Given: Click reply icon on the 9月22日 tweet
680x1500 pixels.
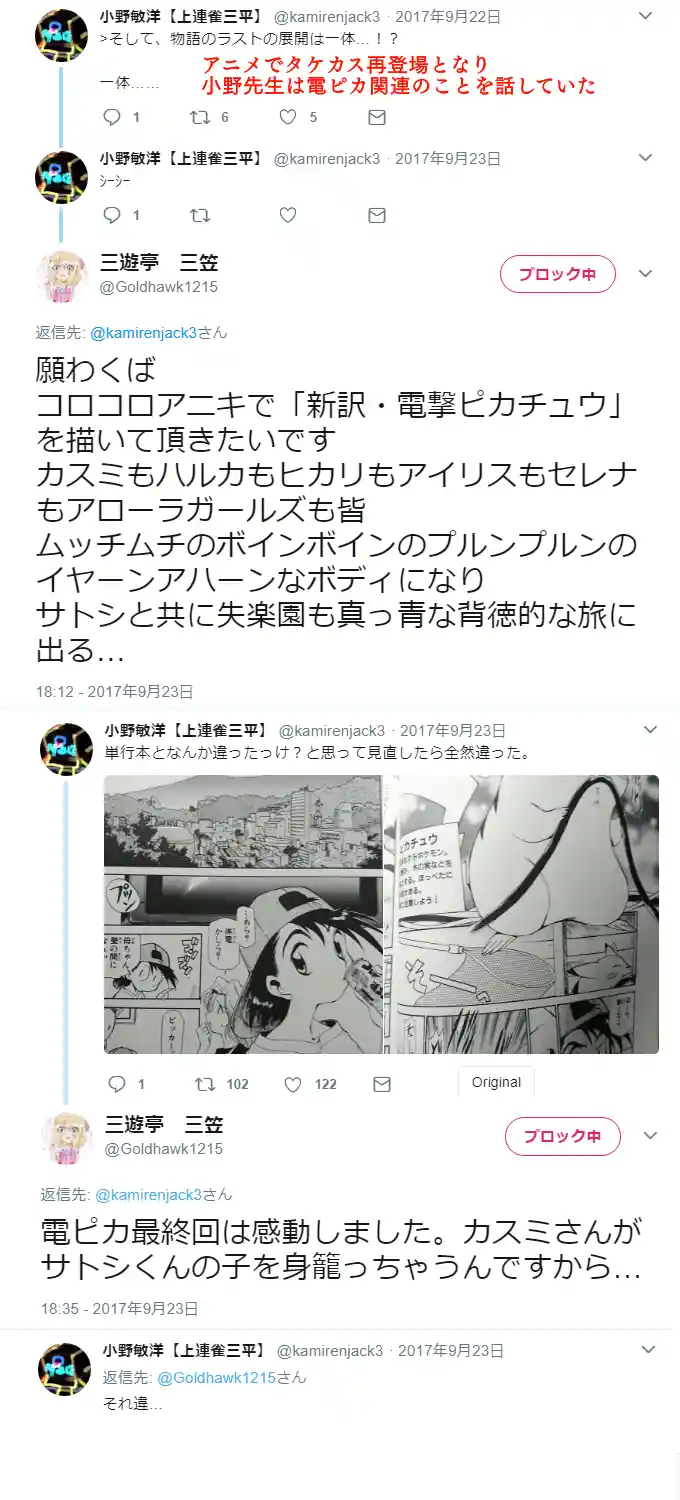Looking at the screenshot, I should click(112, 117).
